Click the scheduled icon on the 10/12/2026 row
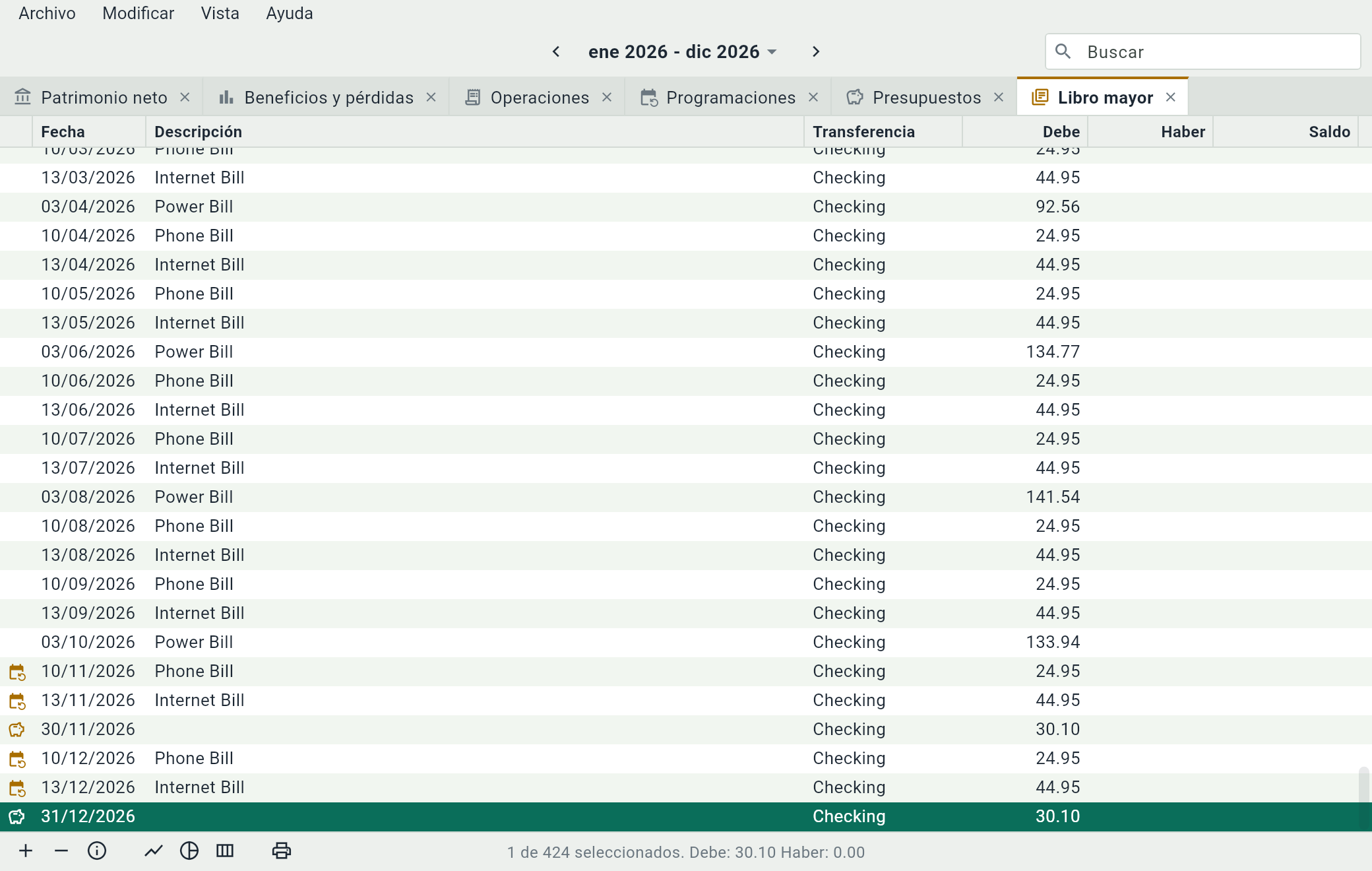Screen dimensions: 1372x871 click(17, 759)
